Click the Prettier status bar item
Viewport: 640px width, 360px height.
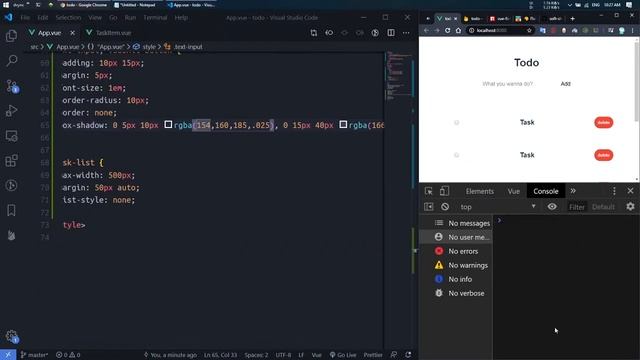373,355
